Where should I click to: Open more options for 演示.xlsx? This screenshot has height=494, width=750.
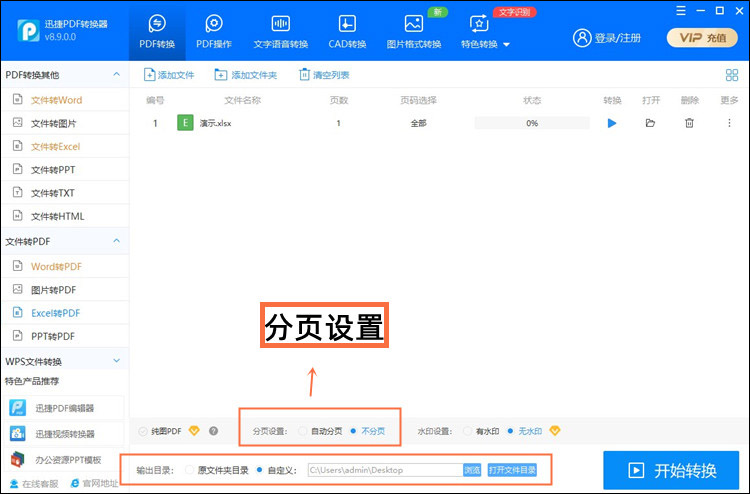pyautogui.click(x=729, y=123)
